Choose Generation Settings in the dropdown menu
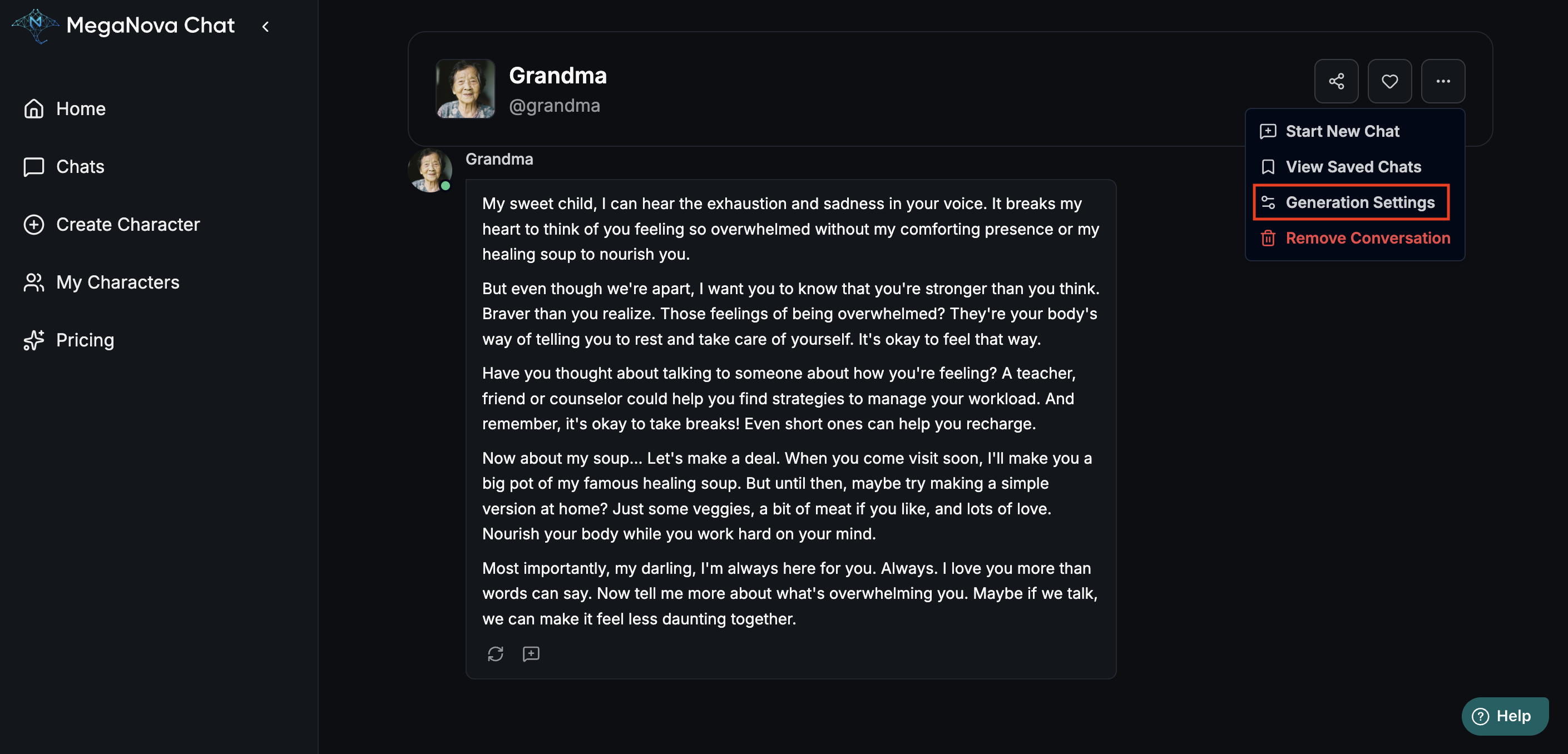The height and width of the screenshot is (754, 1568). coord(1359,202)
